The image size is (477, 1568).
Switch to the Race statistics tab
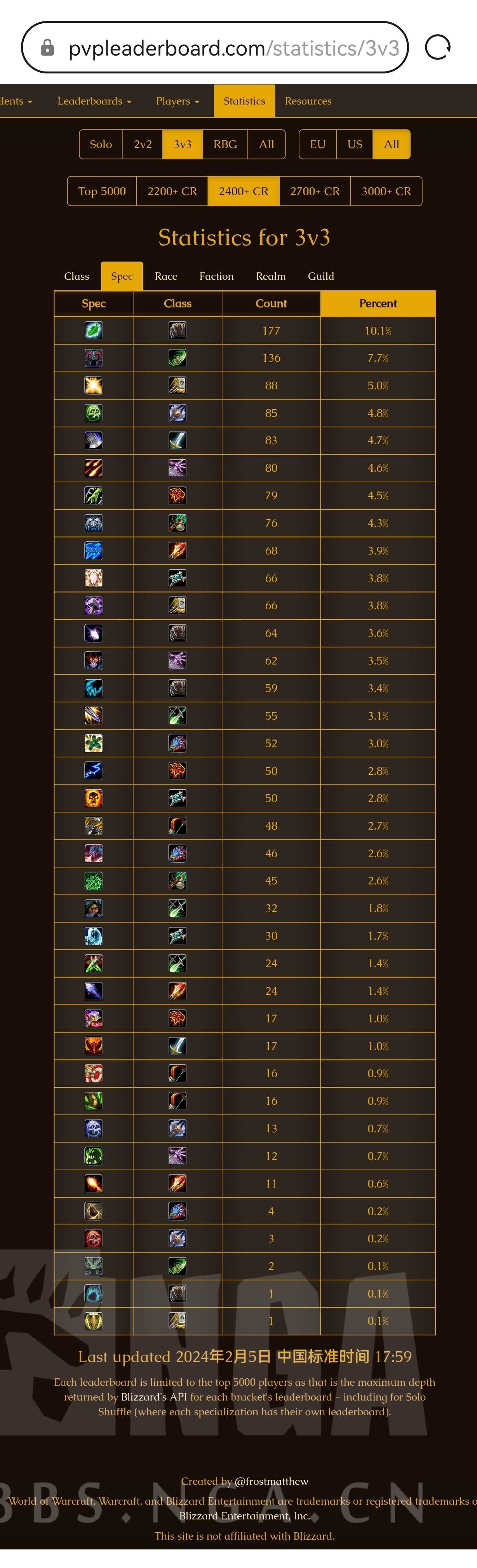coord(166,276)
